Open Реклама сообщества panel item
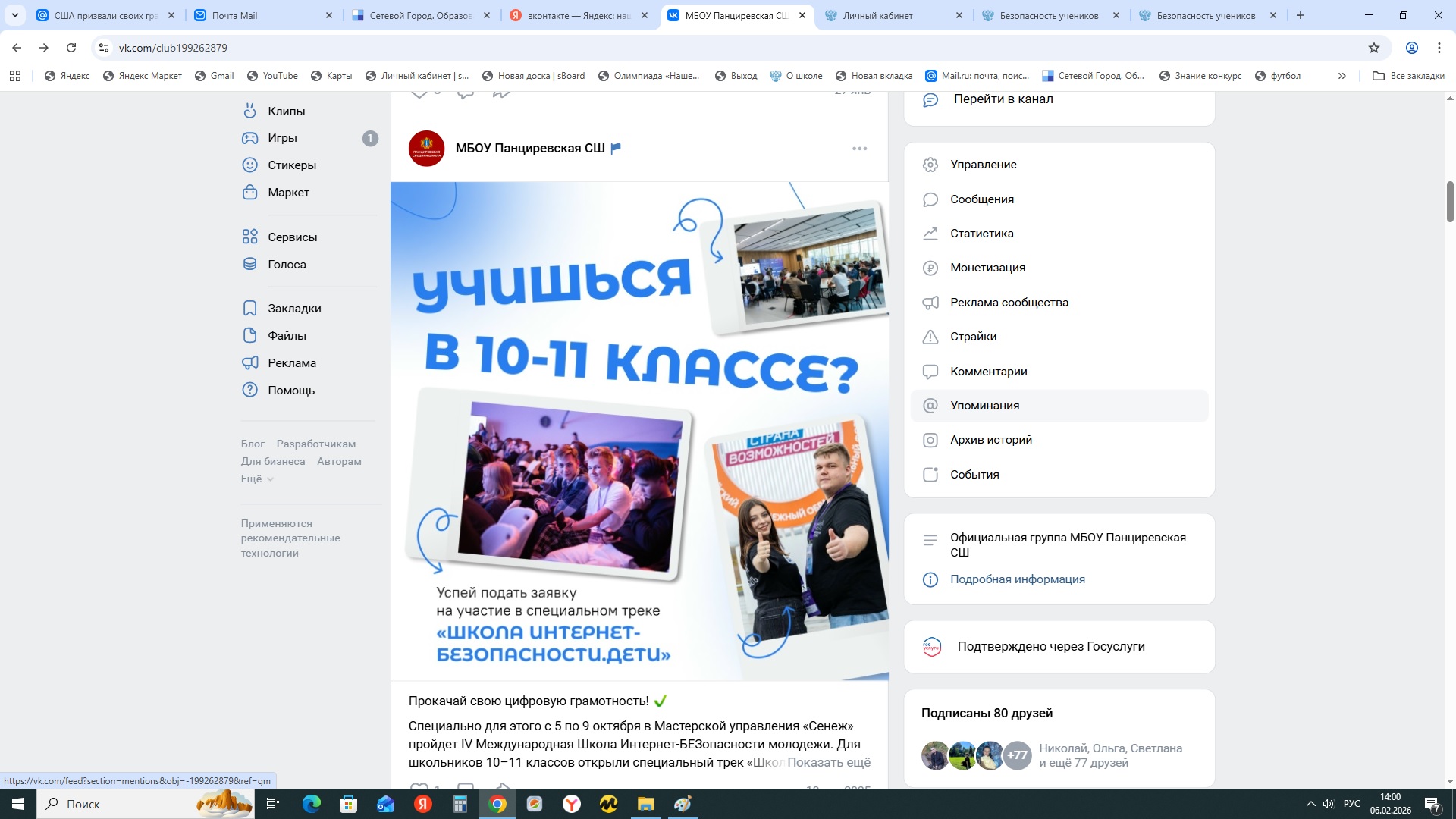Viewport: 1456px width, 819px height. click(x=1009, y=302)
